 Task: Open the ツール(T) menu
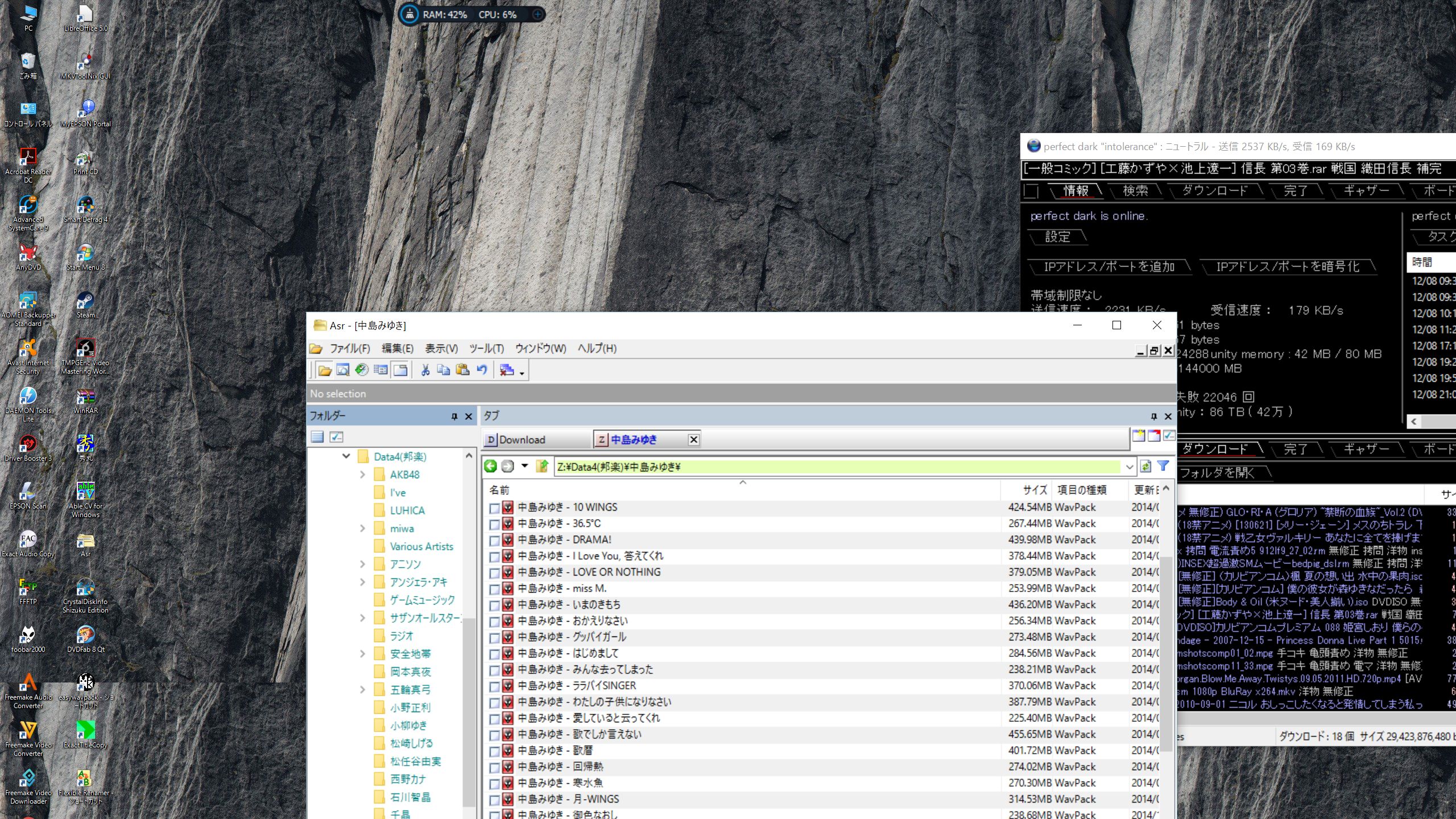coord(486,349)
